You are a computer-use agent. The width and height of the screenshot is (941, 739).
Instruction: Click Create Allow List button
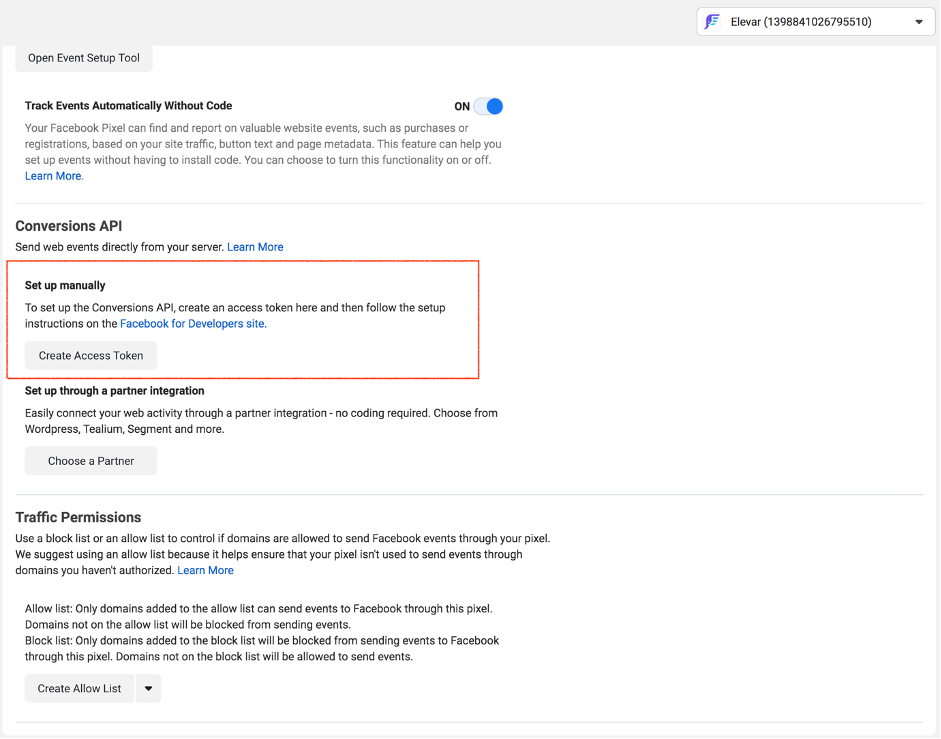click(x=79, y=688)
